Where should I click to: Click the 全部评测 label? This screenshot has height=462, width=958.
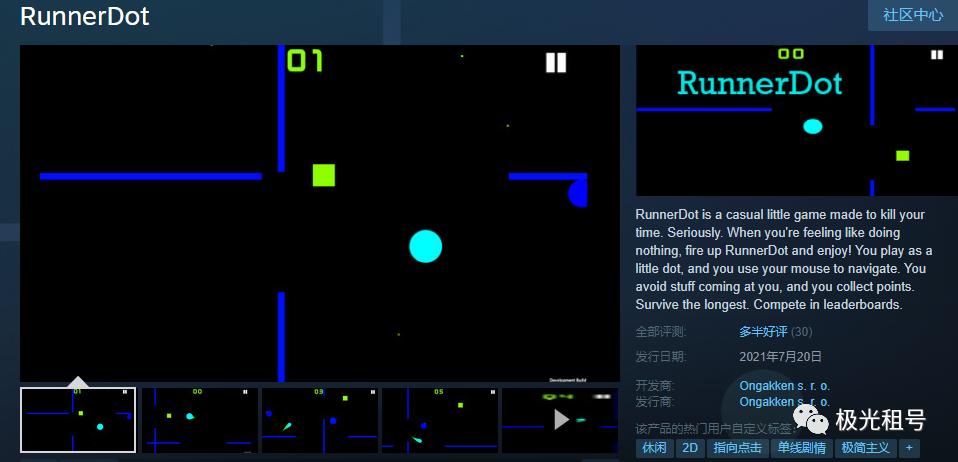[660, 332]
